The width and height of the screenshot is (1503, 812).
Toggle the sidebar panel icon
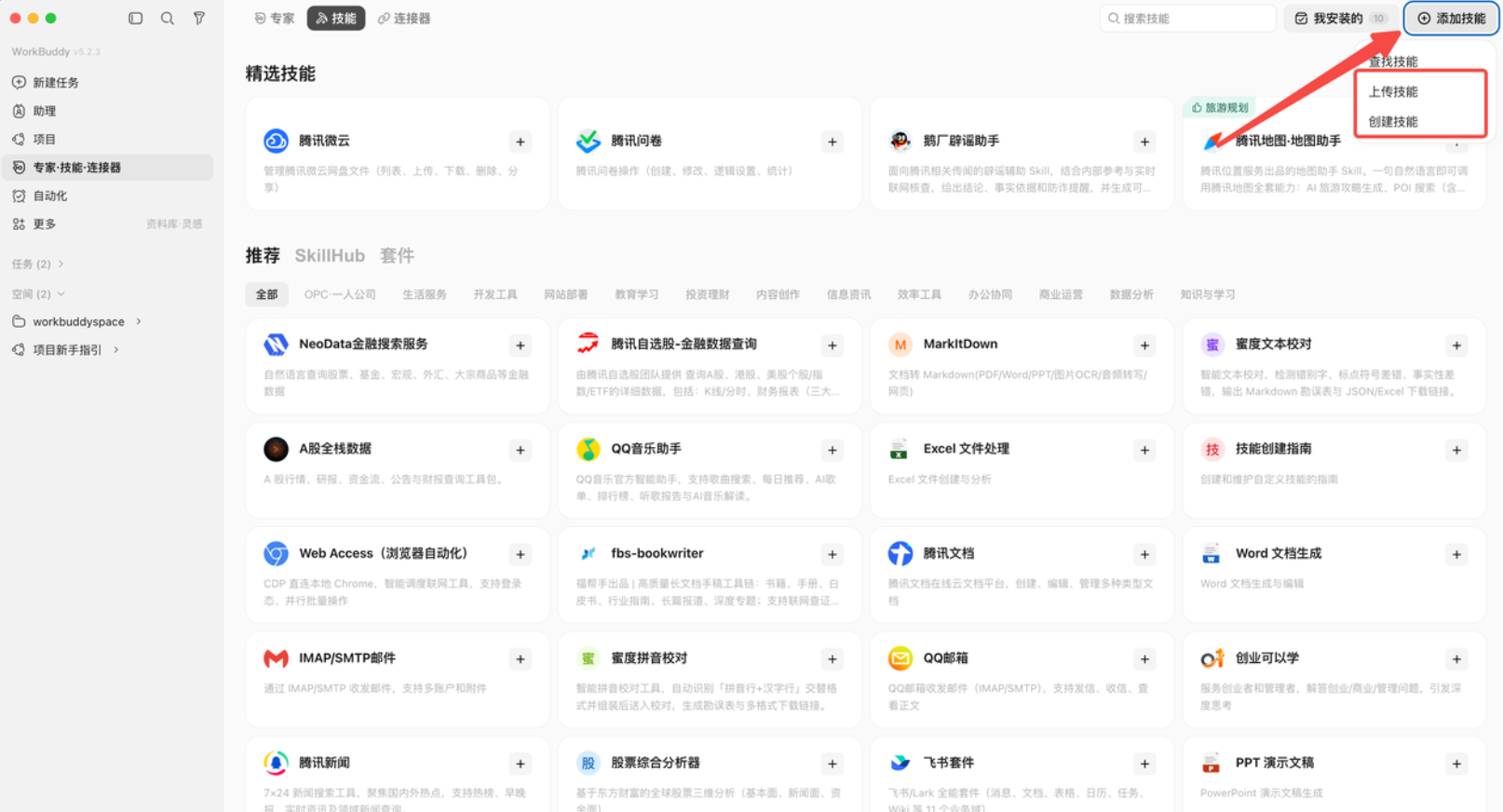click(x=136, y=18)
